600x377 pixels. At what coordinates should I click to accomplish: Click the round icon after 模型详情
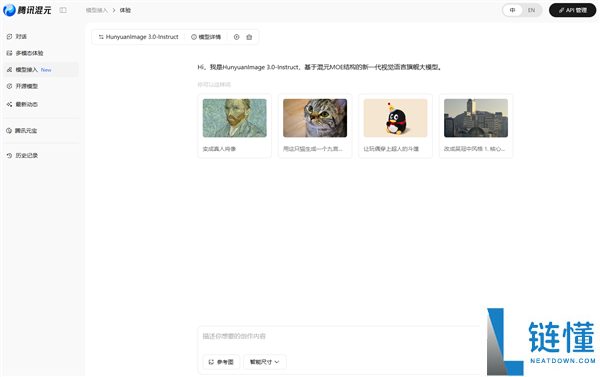[236, 37]
